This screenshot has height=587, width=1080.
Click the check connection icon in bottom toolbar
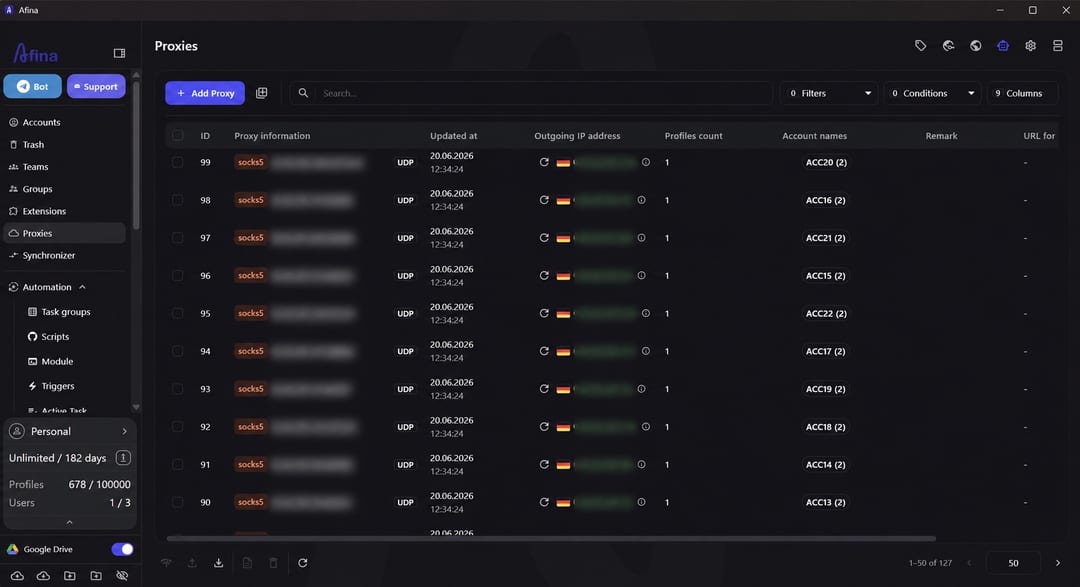coord(166,563)
